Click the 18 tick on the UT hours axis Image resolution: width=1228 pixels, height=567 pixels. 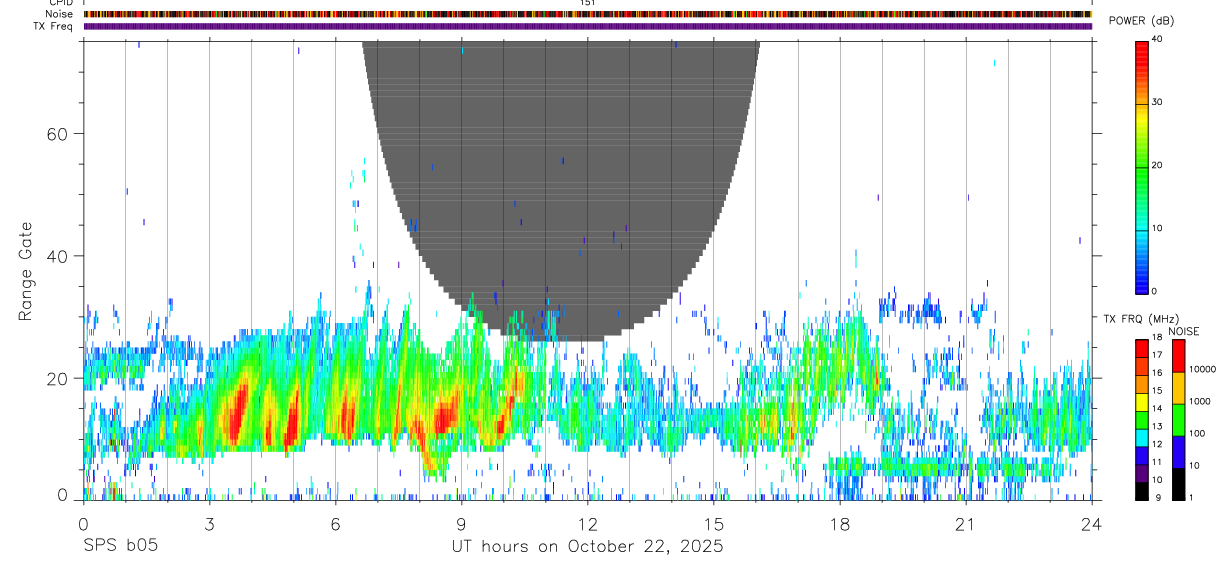click(x=839, y=524)
